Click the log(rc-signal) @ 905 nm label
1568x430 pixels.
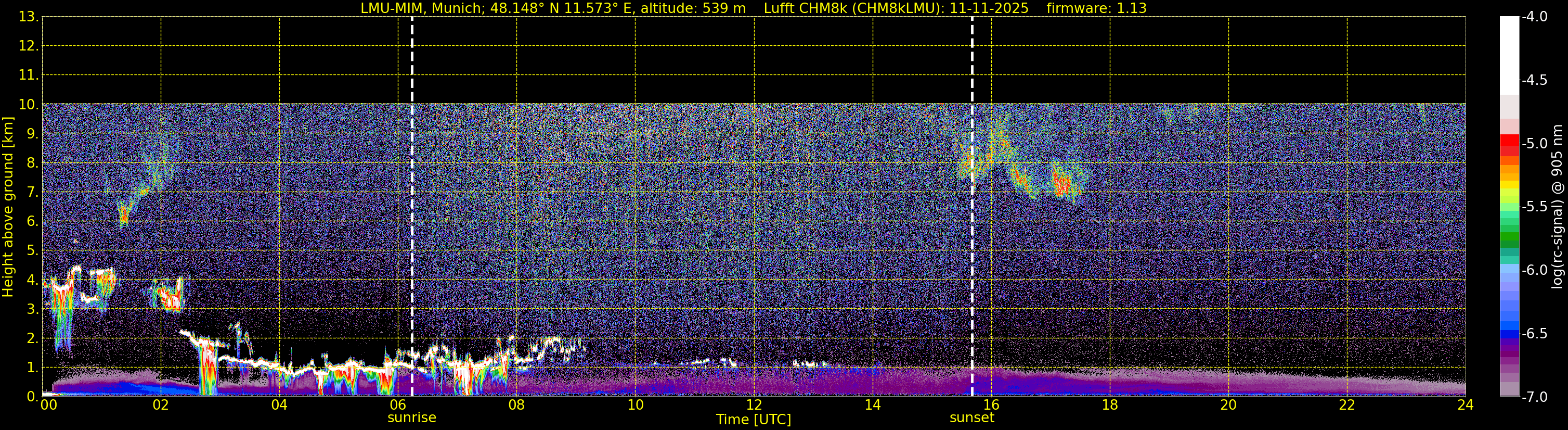[x=1557, y=207]
